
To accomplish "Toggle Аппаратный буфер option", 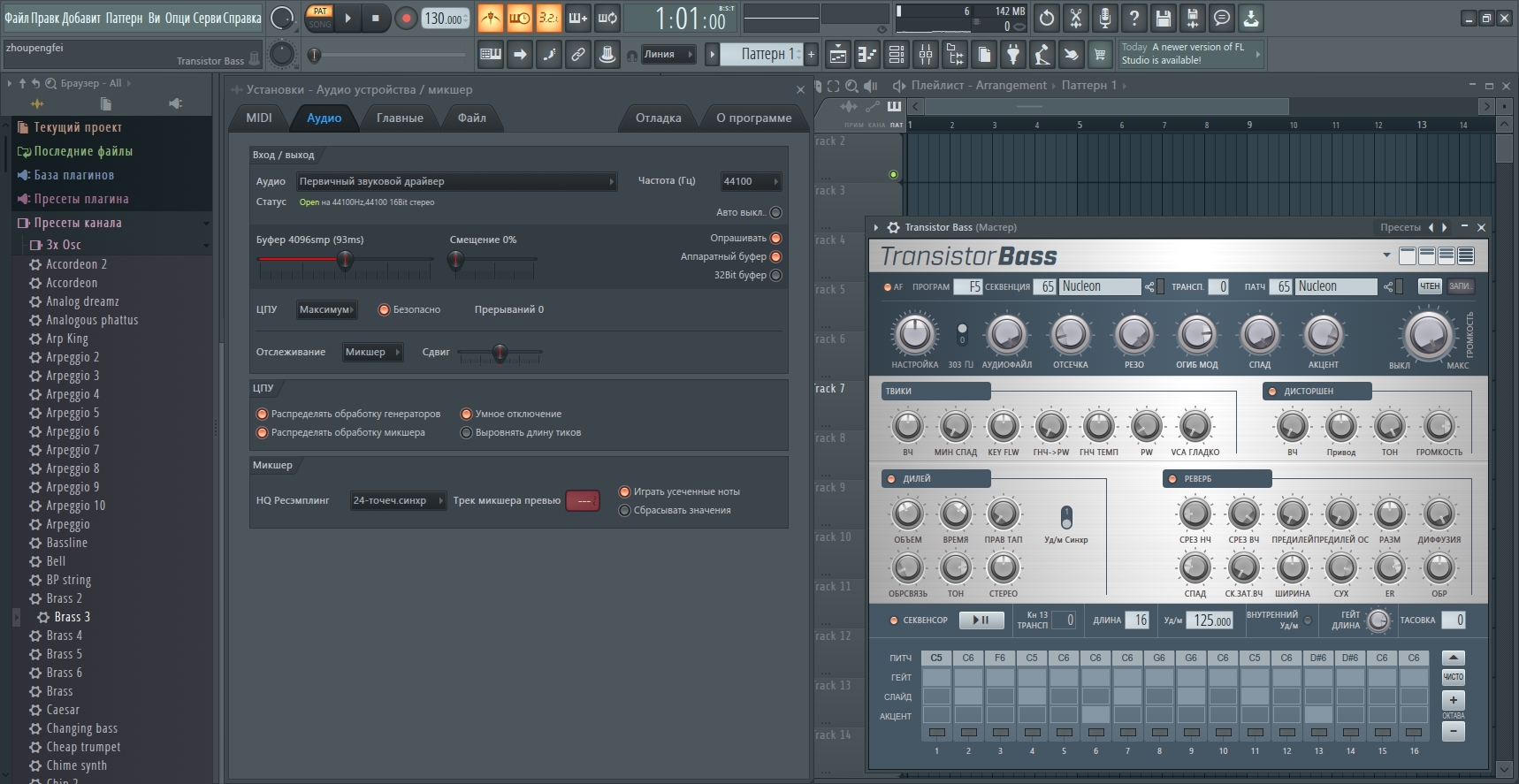I will point(775,256).
